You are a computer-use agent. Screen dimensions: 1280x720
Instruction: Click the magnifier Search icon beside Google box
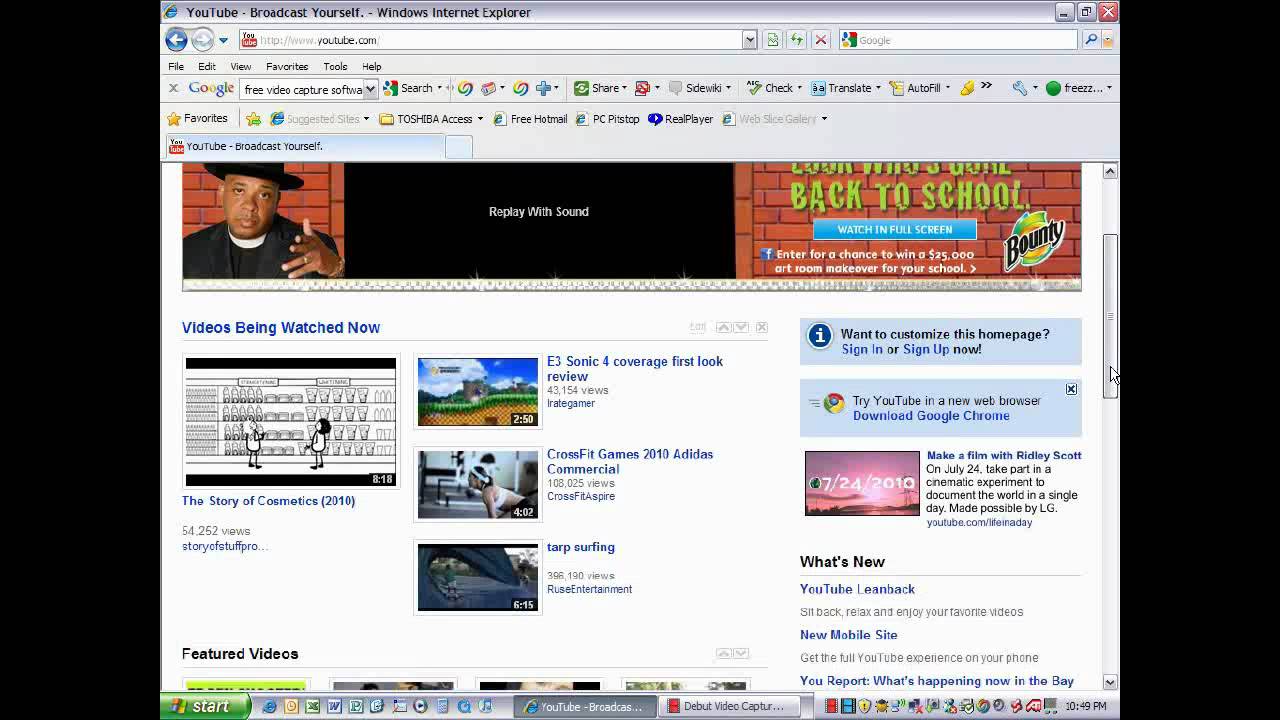pos(1091,40)
